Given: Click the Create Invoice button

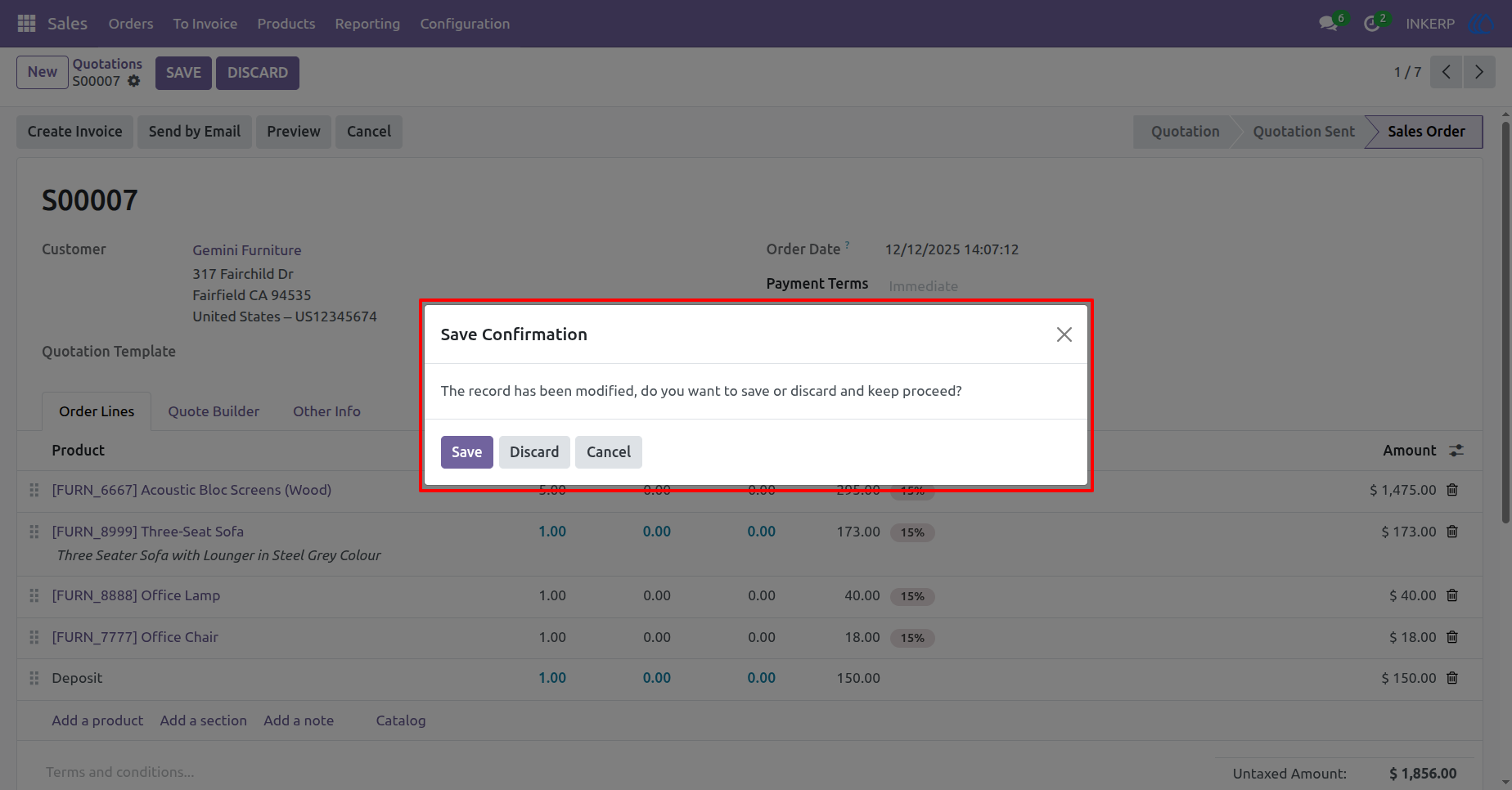Looking at the screenshot, I should 74,132.
